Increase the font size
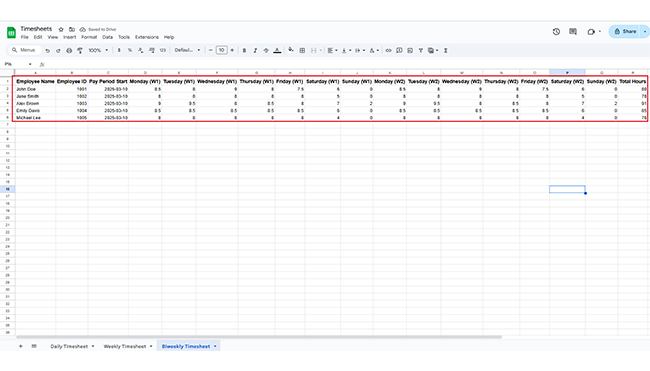Screen dimensions: 650x371 coord(232,51)
